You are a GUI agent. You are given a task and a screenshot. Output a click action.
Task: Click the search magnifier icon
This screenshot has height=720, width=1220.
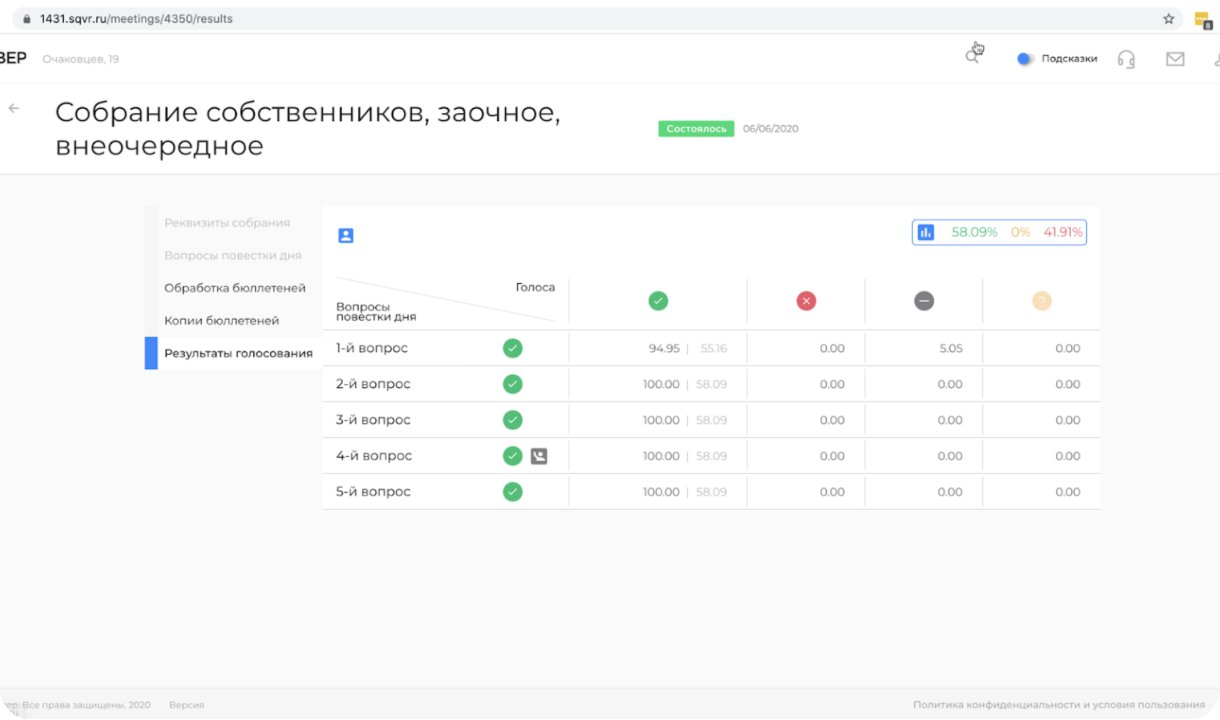(x=971, y=58)
